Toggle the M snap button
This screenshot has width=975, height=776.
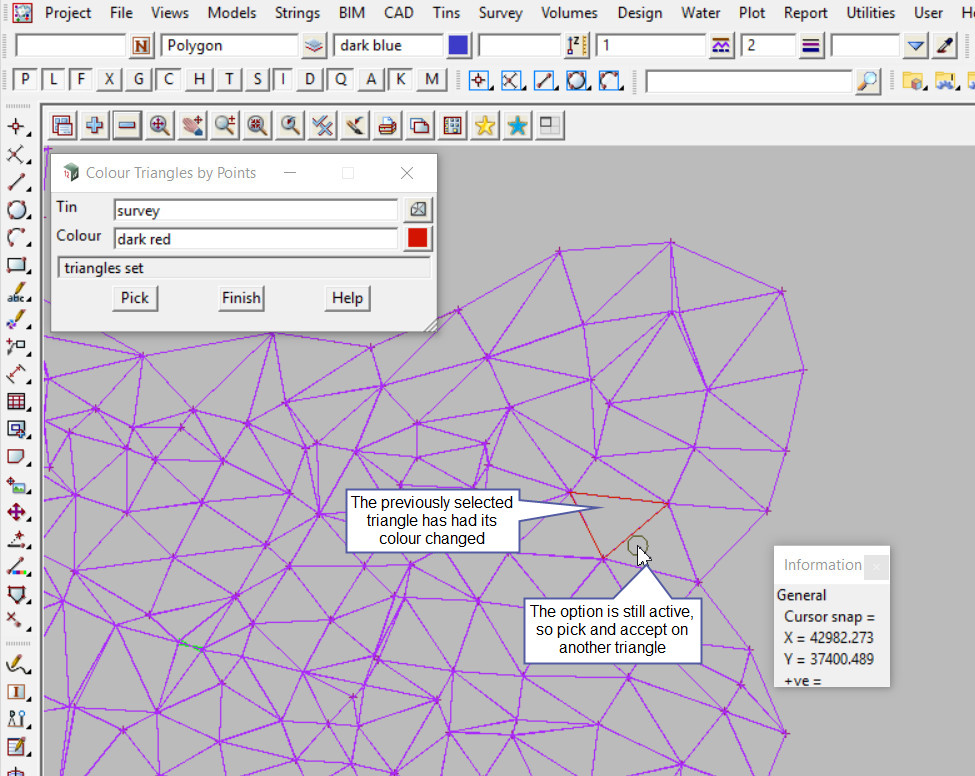pyautogui.click(x=431, y=80)
